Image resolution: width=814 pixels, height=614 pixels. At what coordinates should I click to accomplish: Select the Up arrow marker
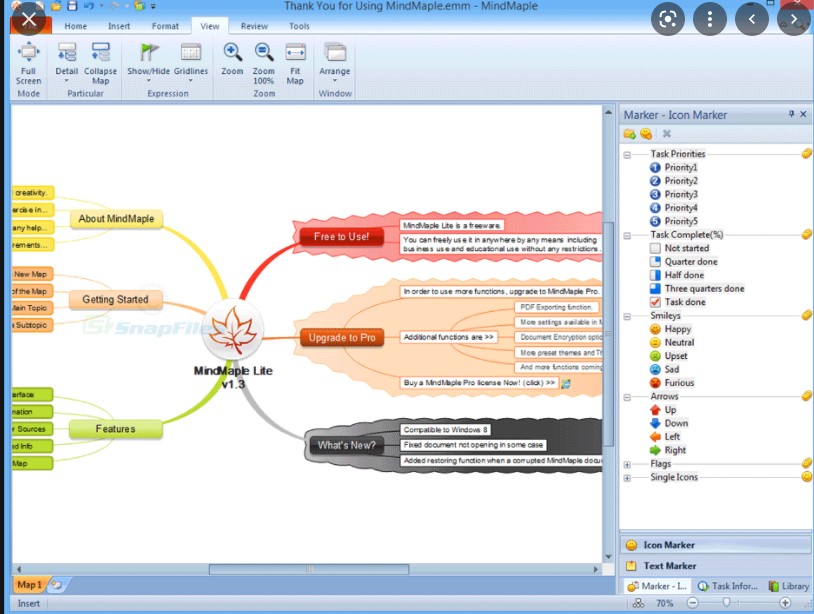(x=655, y=410)
